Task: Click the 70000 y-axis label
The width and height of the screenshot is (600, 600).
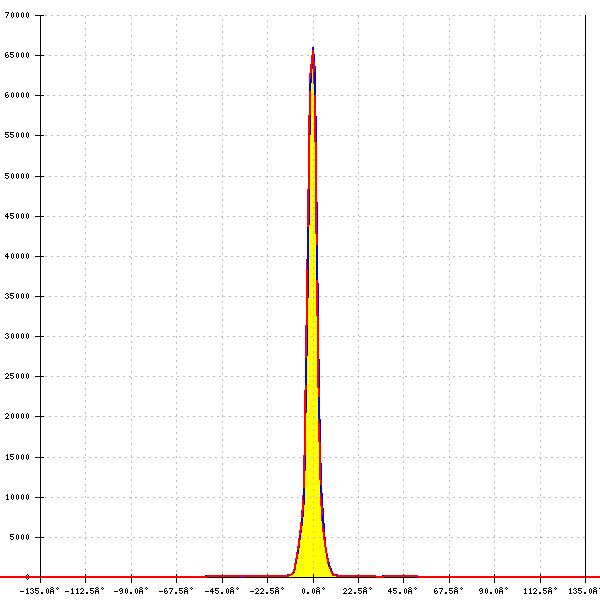Action: 17,15
